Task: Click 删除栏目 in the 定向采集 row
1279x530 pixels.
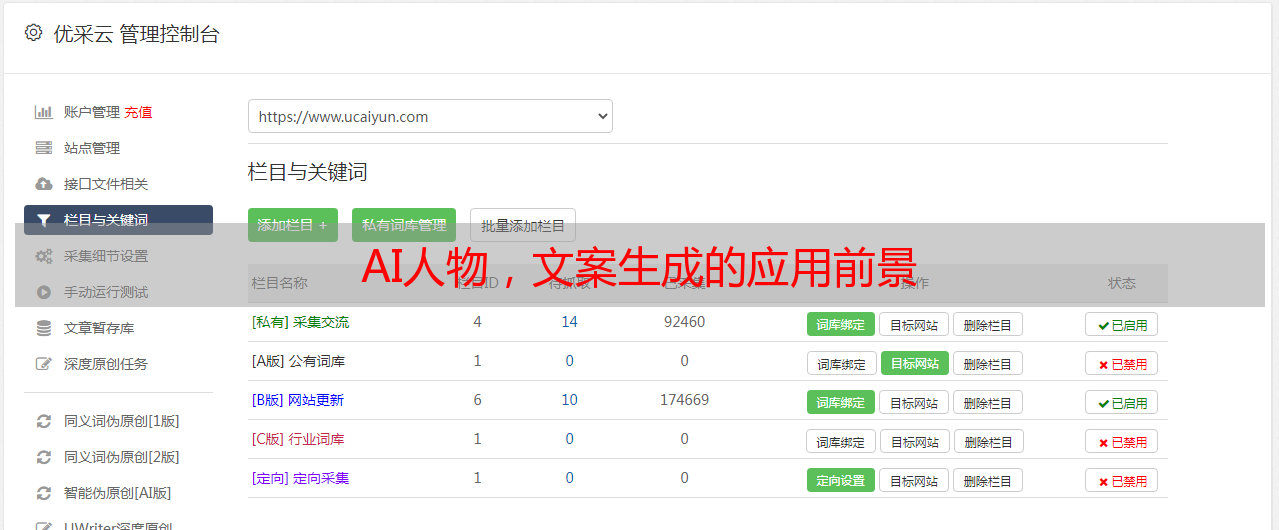Action: (987, 480)
